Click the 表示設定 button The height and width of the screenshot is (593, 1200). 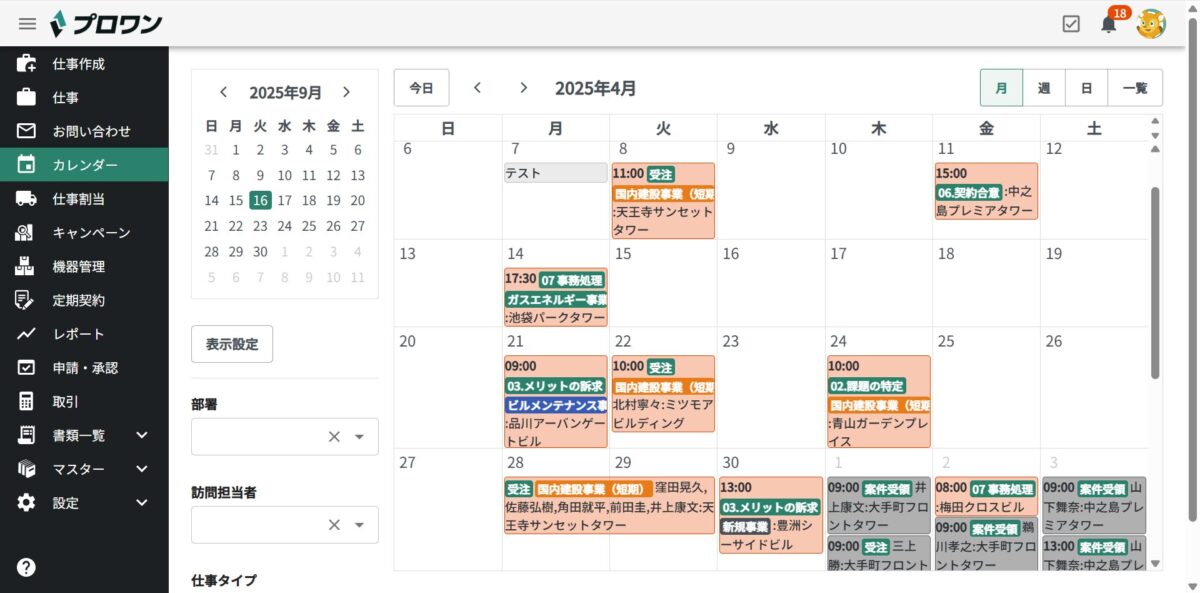coord(232,344)
